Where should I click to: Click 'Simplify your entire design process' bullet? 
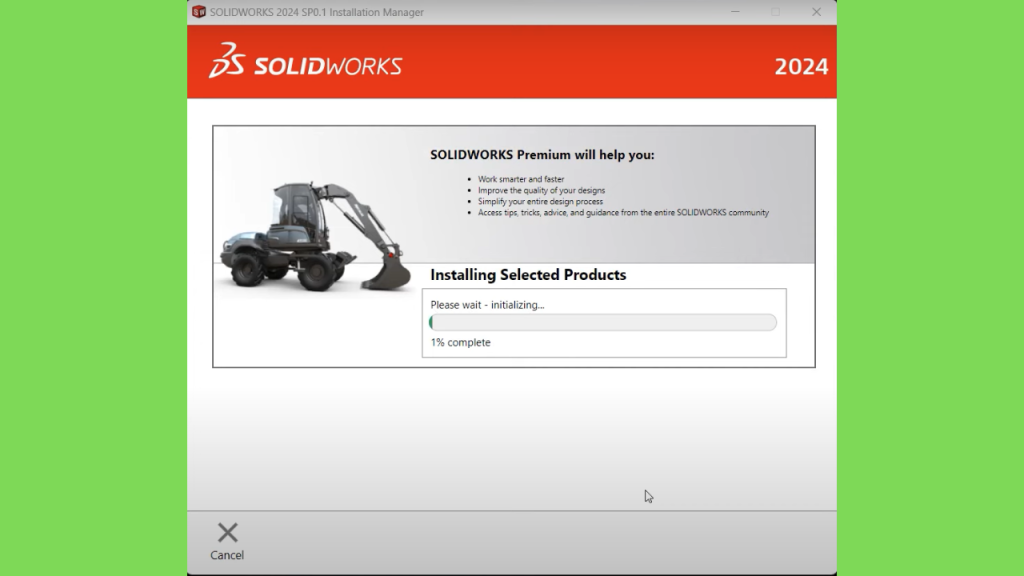tap(540, 201)
